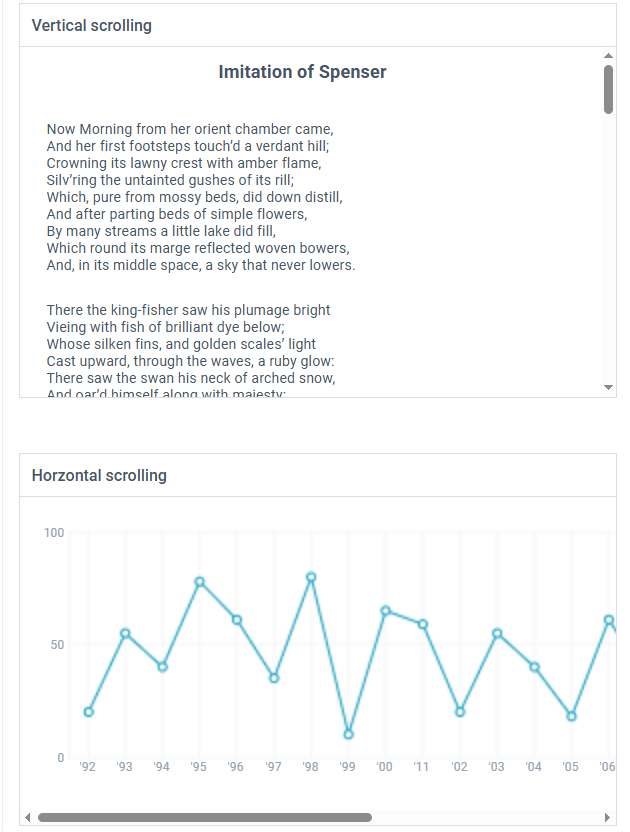The height and width of the screenshot is (832, 630).
Task: Click the empty horizontal scrollbar track area
Action: tap(486, 817)
